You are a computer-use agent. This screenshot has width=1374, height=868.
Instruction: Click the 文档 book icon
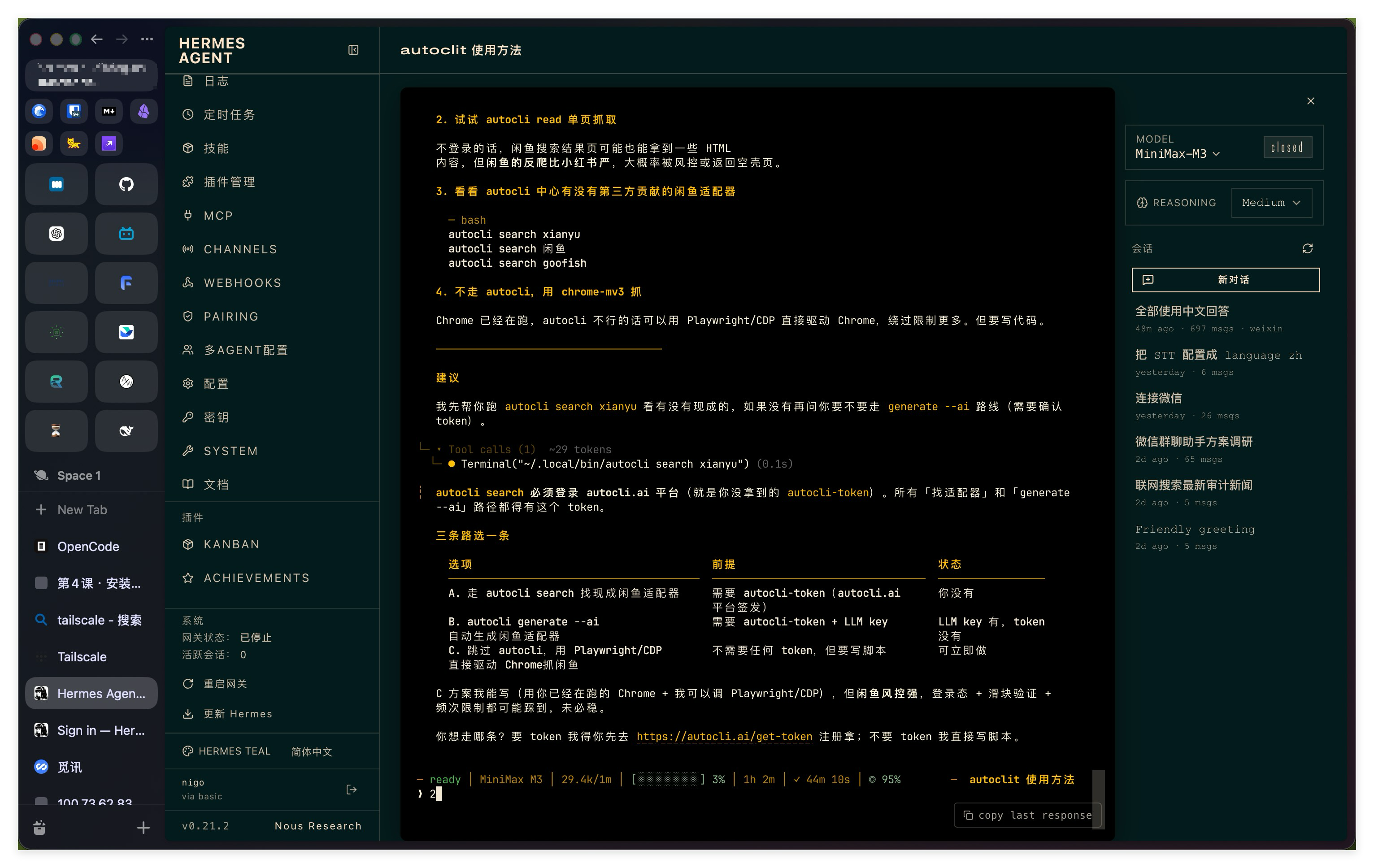tap(188, 484)
